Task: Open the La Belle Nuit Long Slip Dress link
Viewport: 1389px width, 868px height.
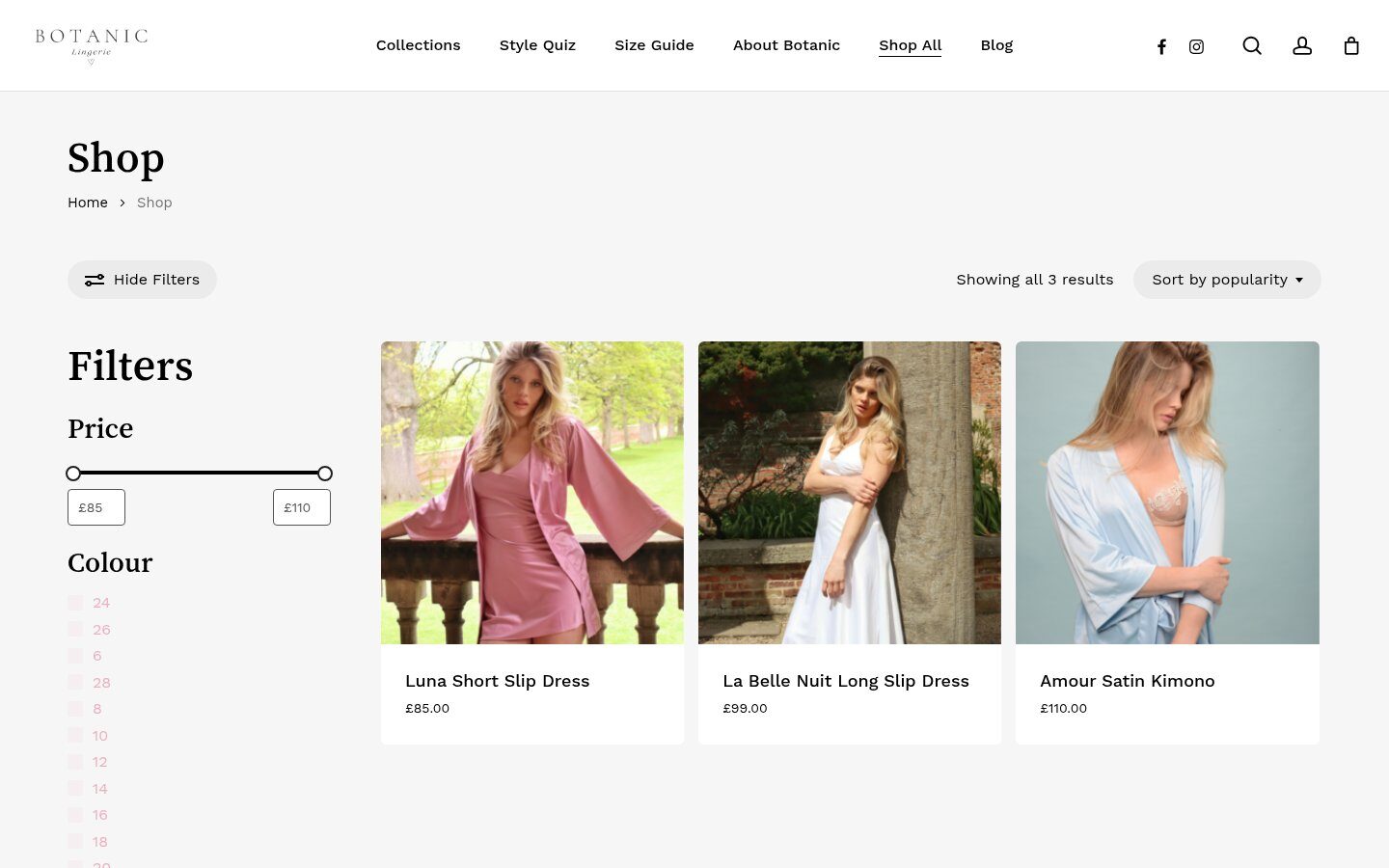Action: (x=846, y=681)
